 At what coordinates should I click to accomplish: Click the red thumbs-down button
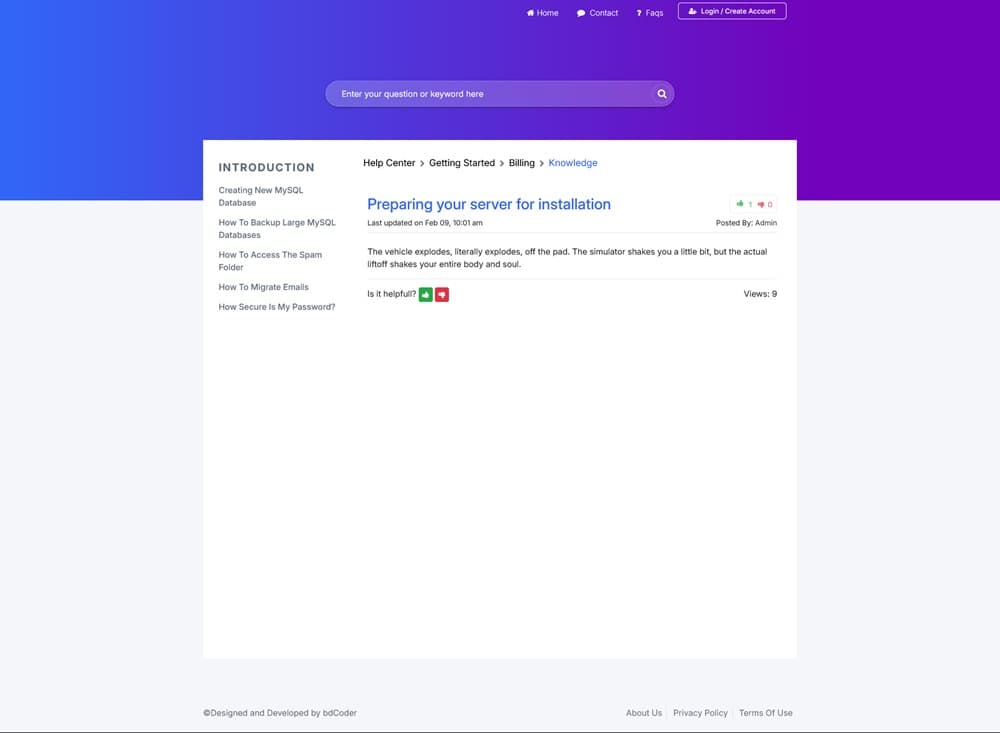(x=442, y=295)
